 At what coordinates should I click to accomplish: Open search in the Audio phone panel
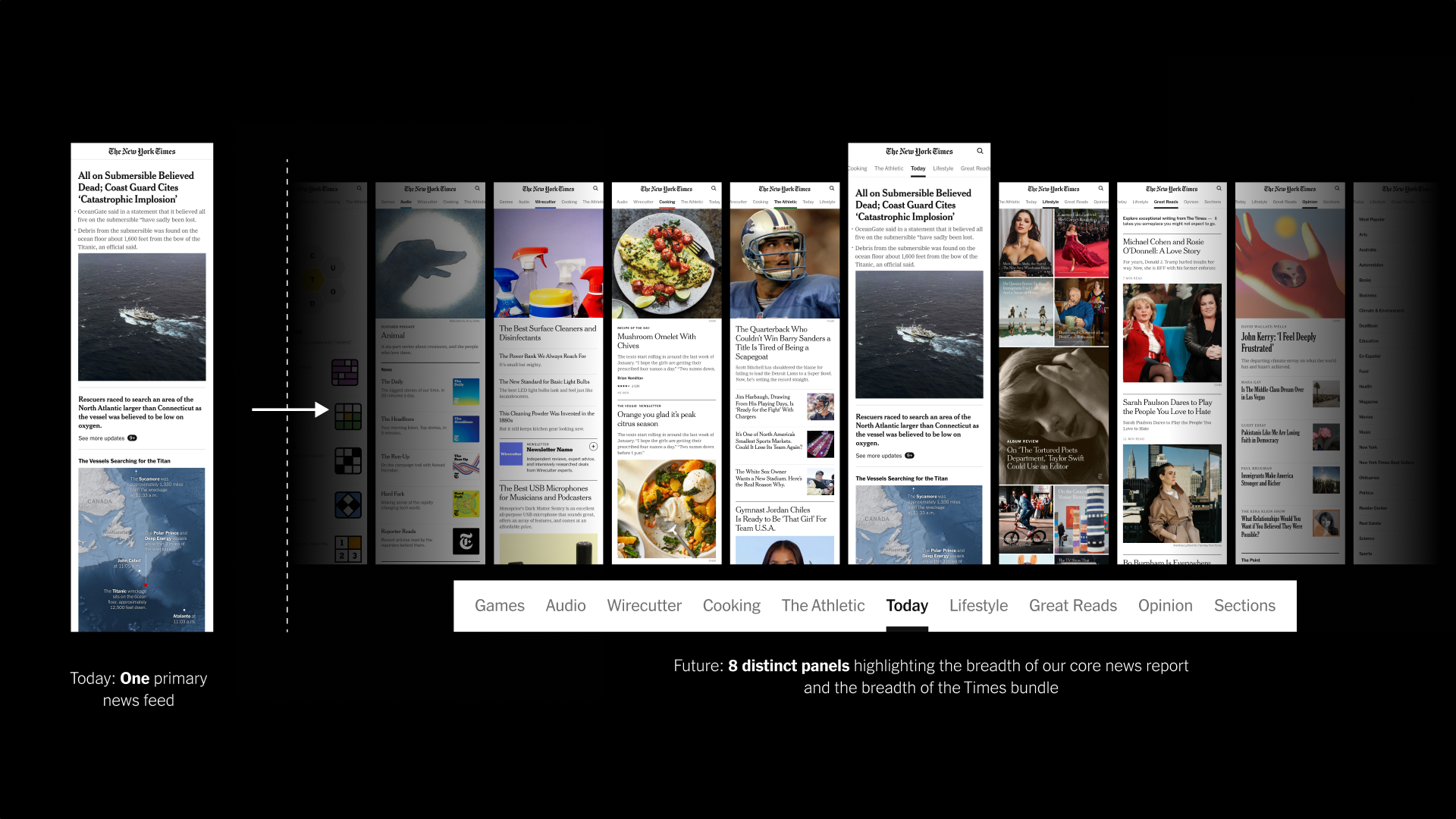pyautogui.click(x=478, y=188)
